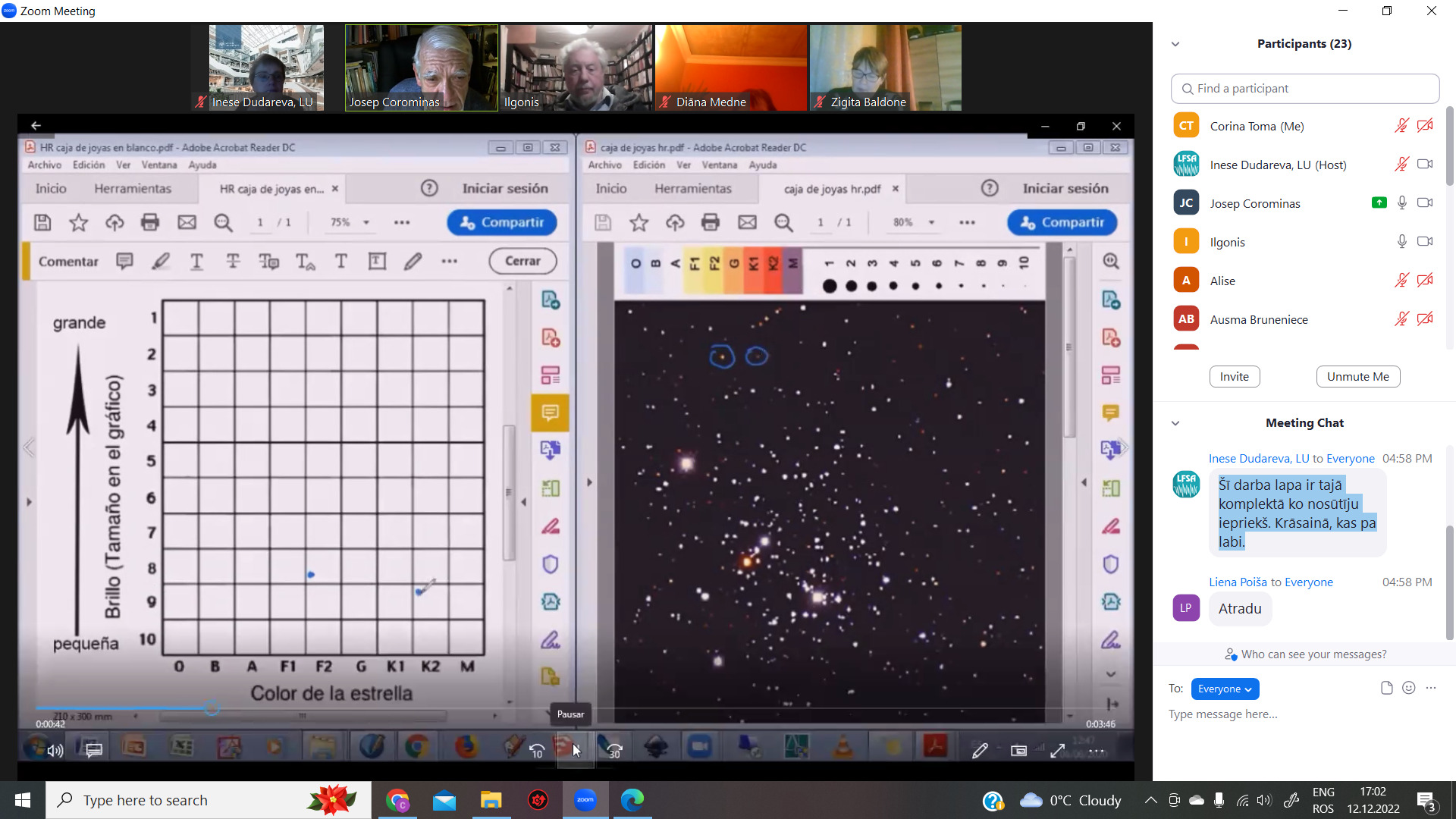
Task: Toggle Ilgonis's microphone icon
Action: click(1401, 241)
